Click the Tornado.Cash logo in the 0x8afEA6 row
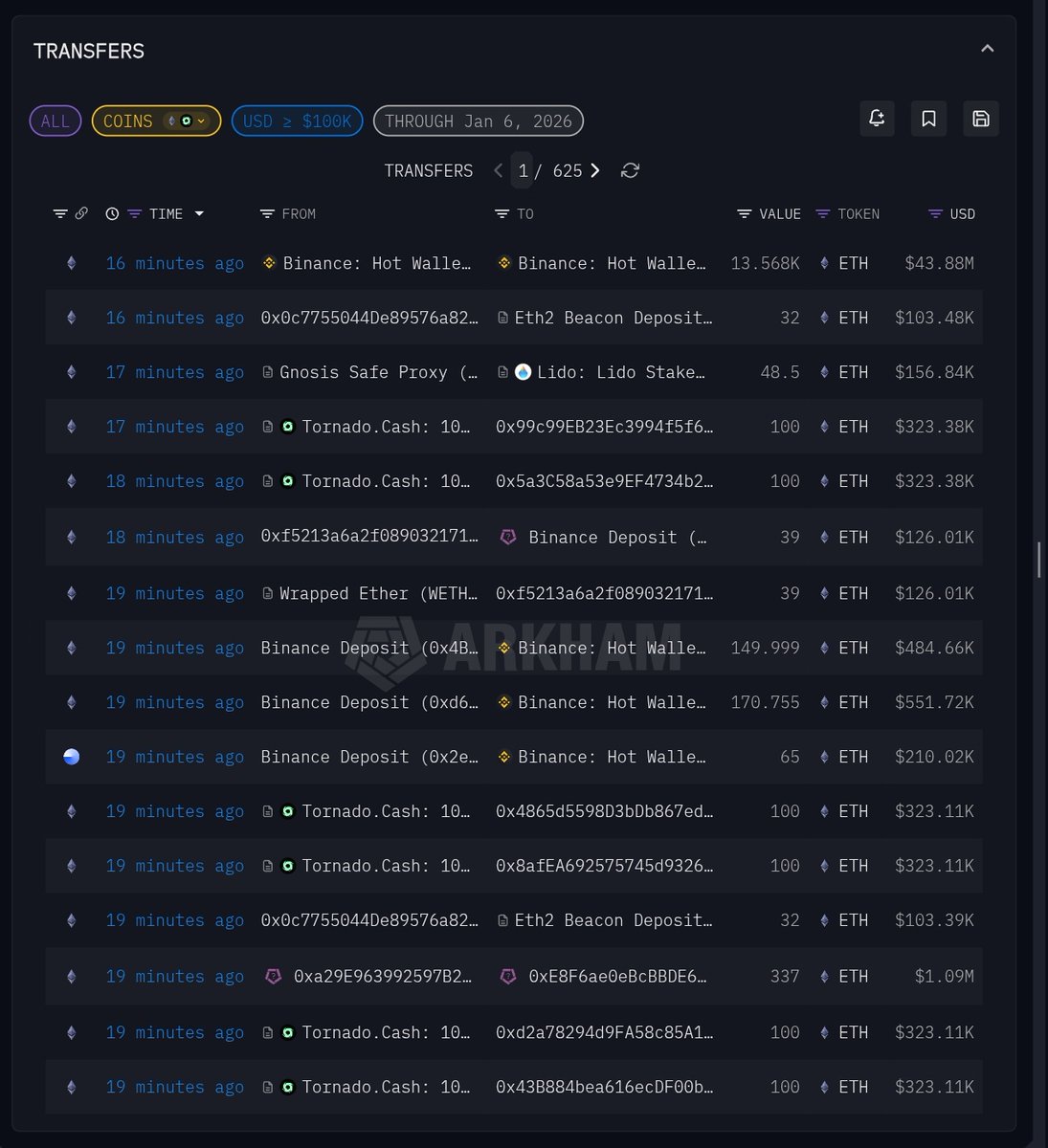The width and height of the screenshot is (1048, 1148). (x=287, y=866)
